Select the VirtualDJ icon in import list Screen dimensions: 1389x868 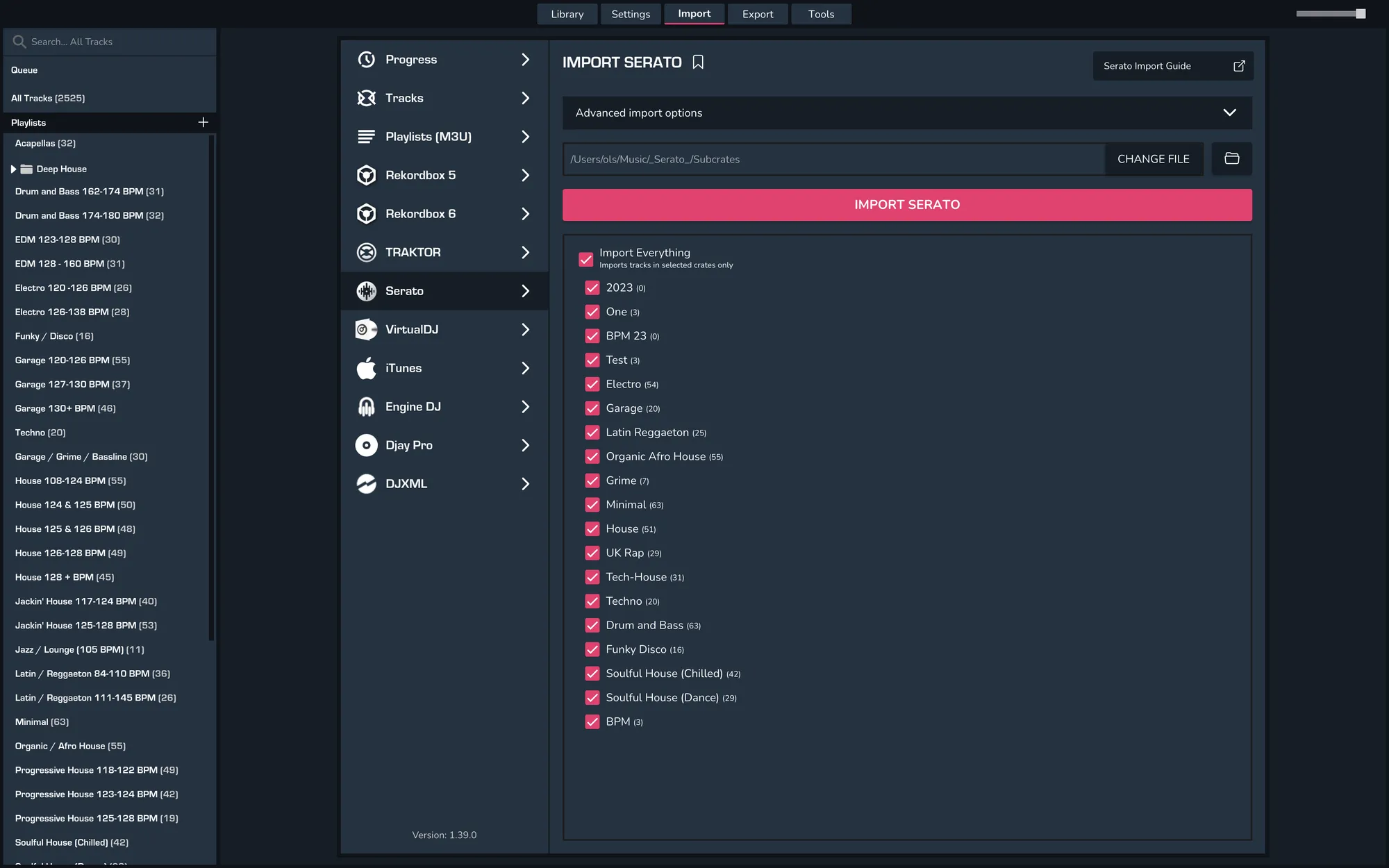366,329
